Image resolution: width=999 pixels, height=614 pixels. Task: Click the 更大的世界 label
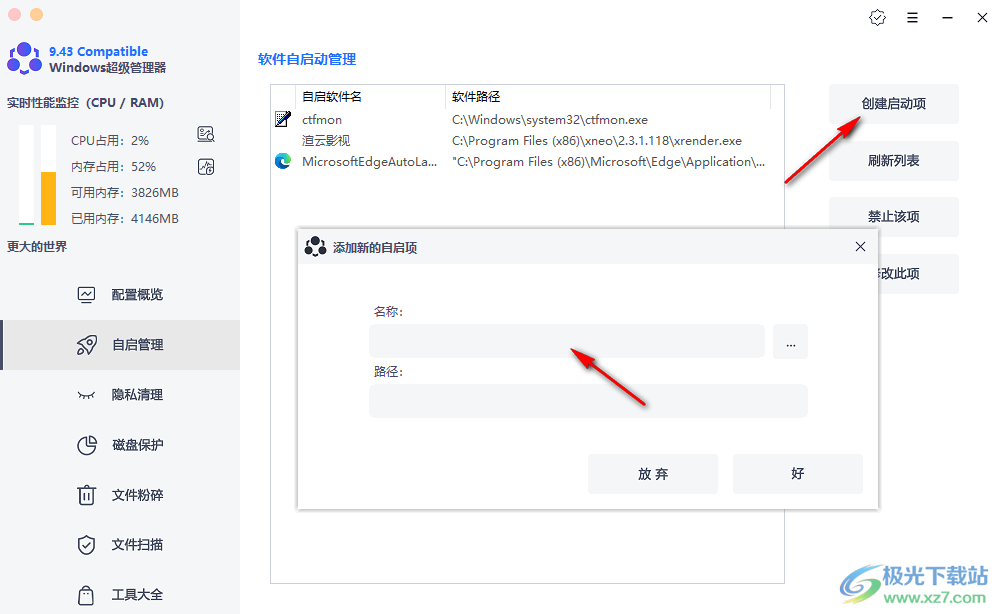tap(37, 246)
